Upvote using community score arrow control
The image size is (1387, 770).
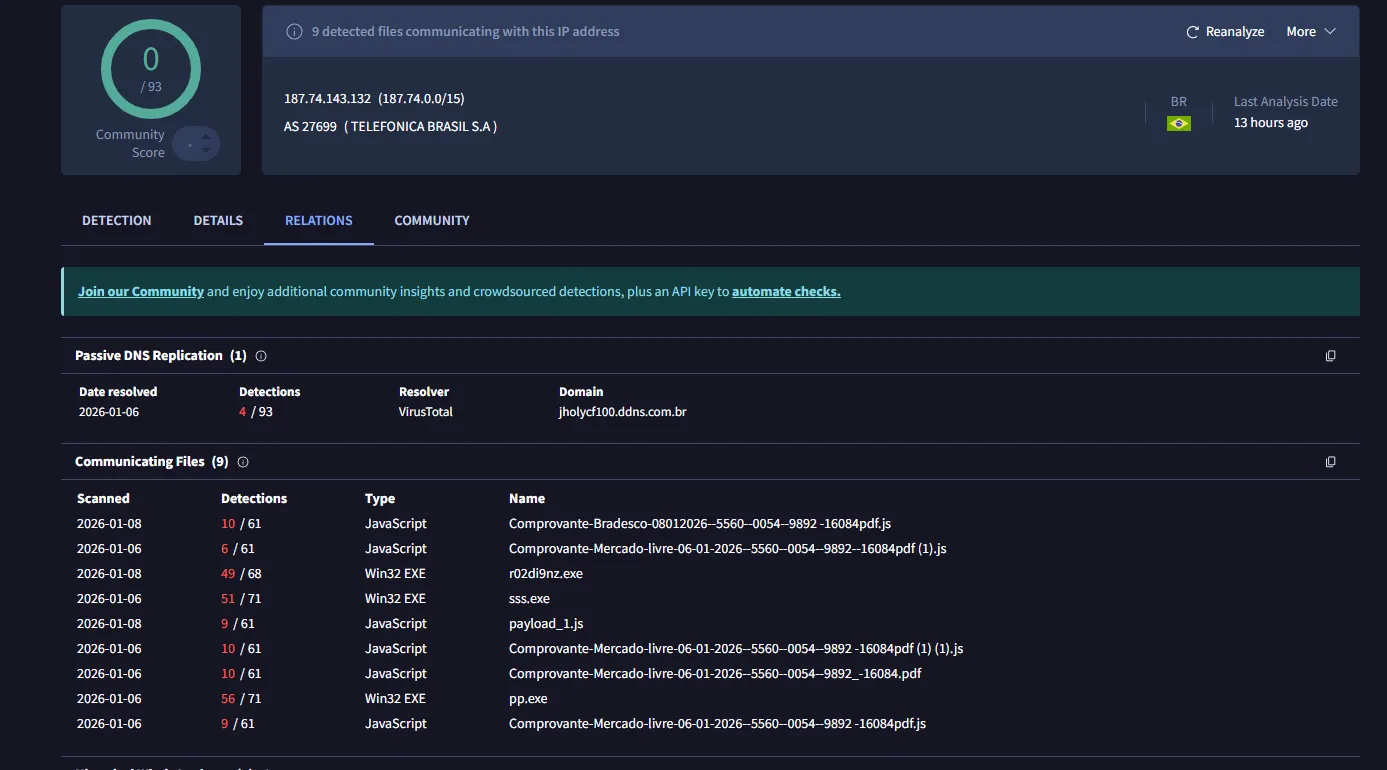coord(206,137)
